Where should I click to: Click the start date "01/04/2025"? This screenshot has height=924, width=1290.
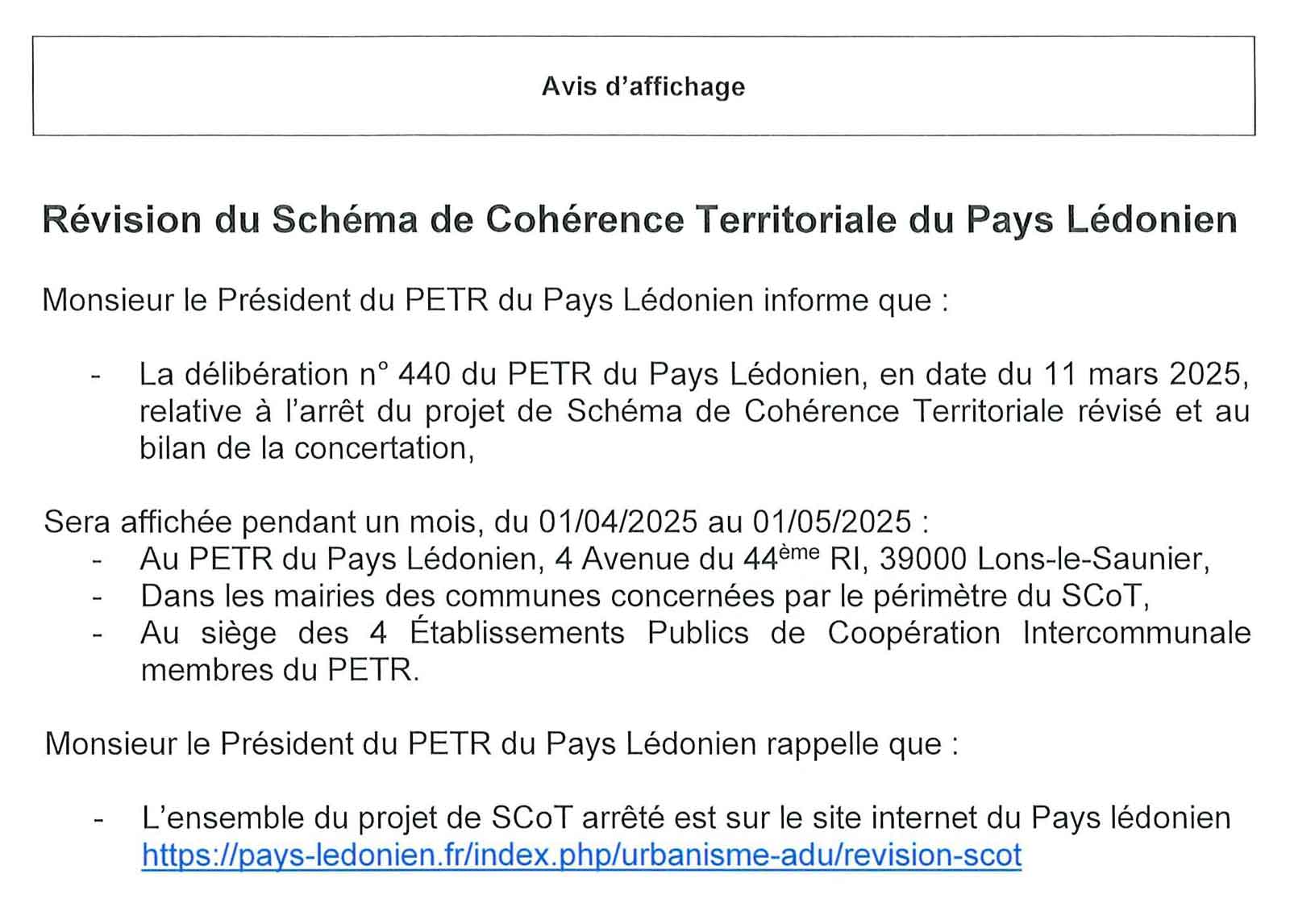(618, 522)
